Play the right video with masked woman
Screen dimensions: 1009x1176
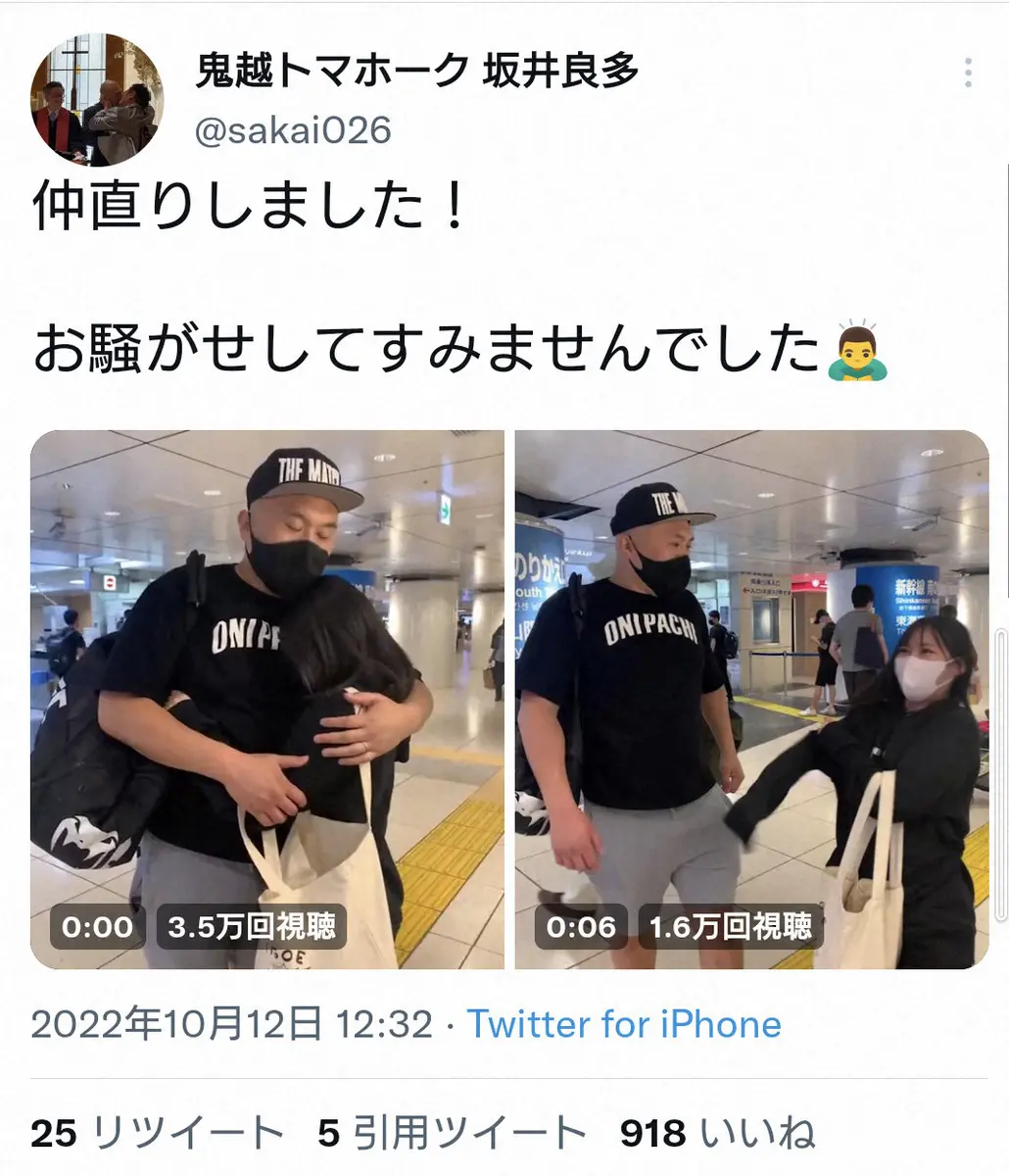point(751,700)
